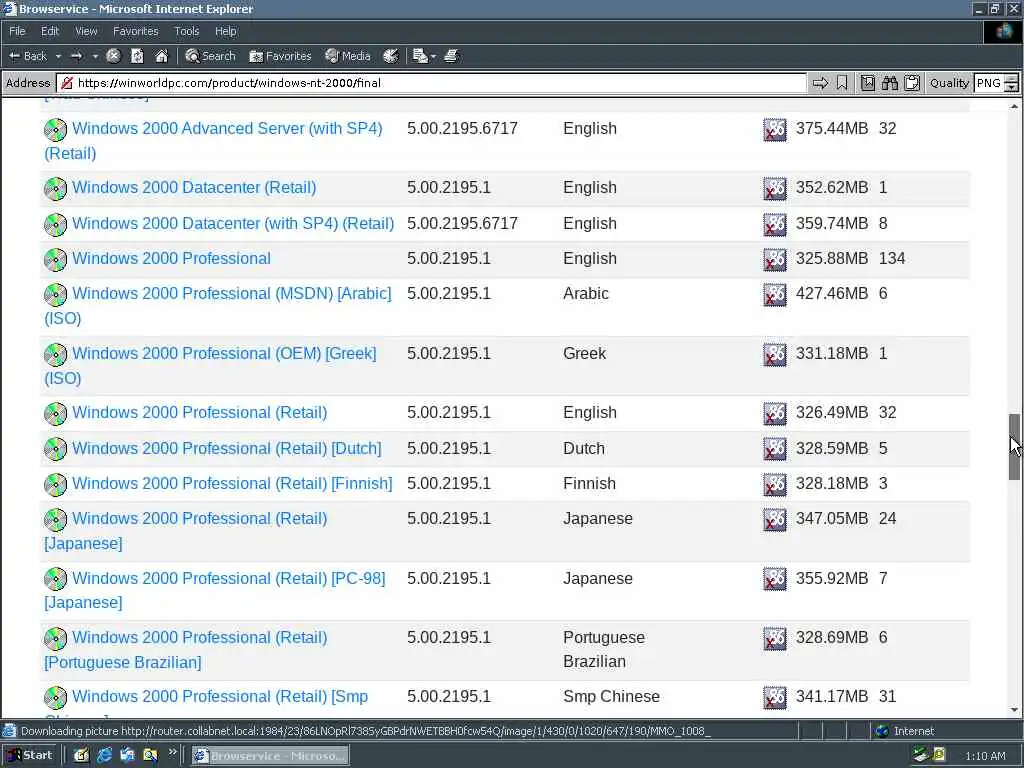Screen dimensions: 1024x768
Task: Open Windows 2000 Professional (MSDN) [Arabic] link
Action: 218,306
